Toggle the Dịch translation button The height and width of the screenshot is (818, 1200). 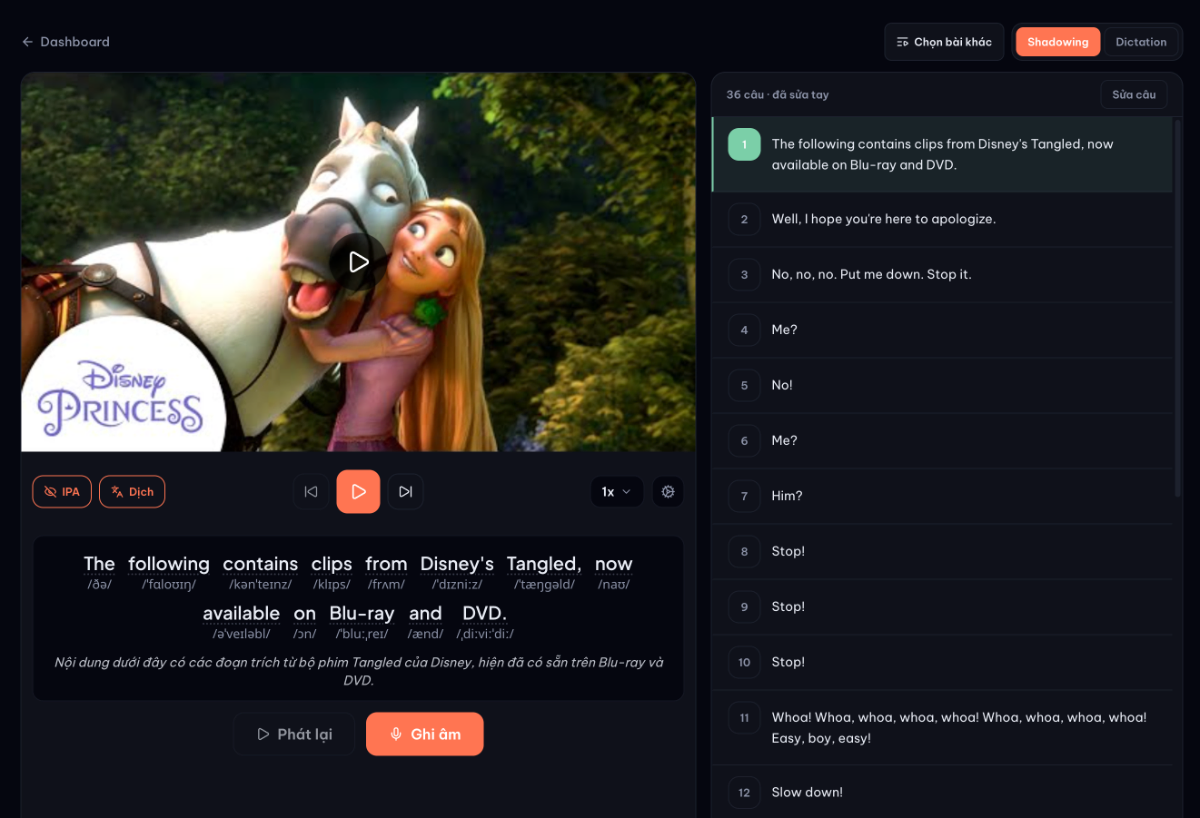(x=132, y=492)
